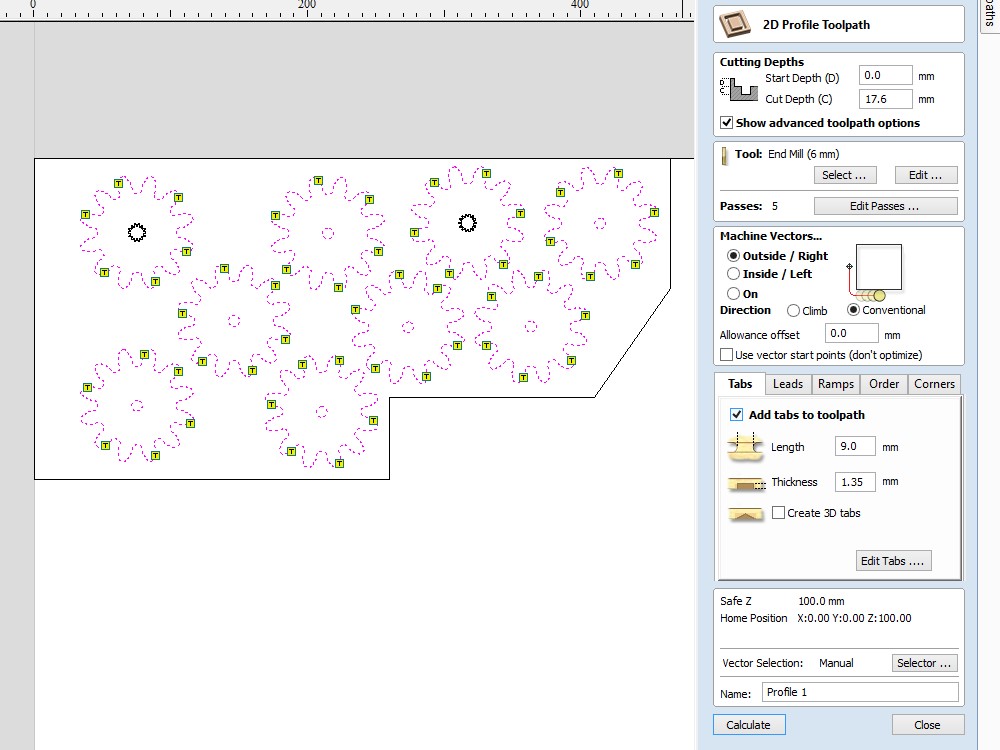Screen dimensions: 1000x750
Task: Click the Edit Tabs button
Action: [x=892, y=561]
